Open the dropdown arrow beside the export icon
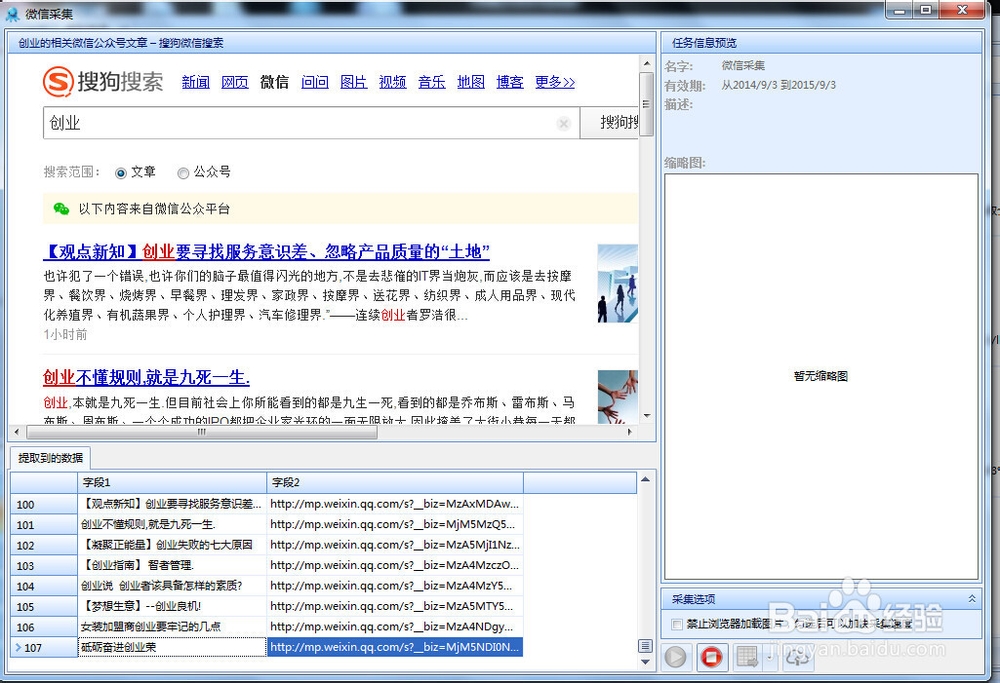 point(770,656)
